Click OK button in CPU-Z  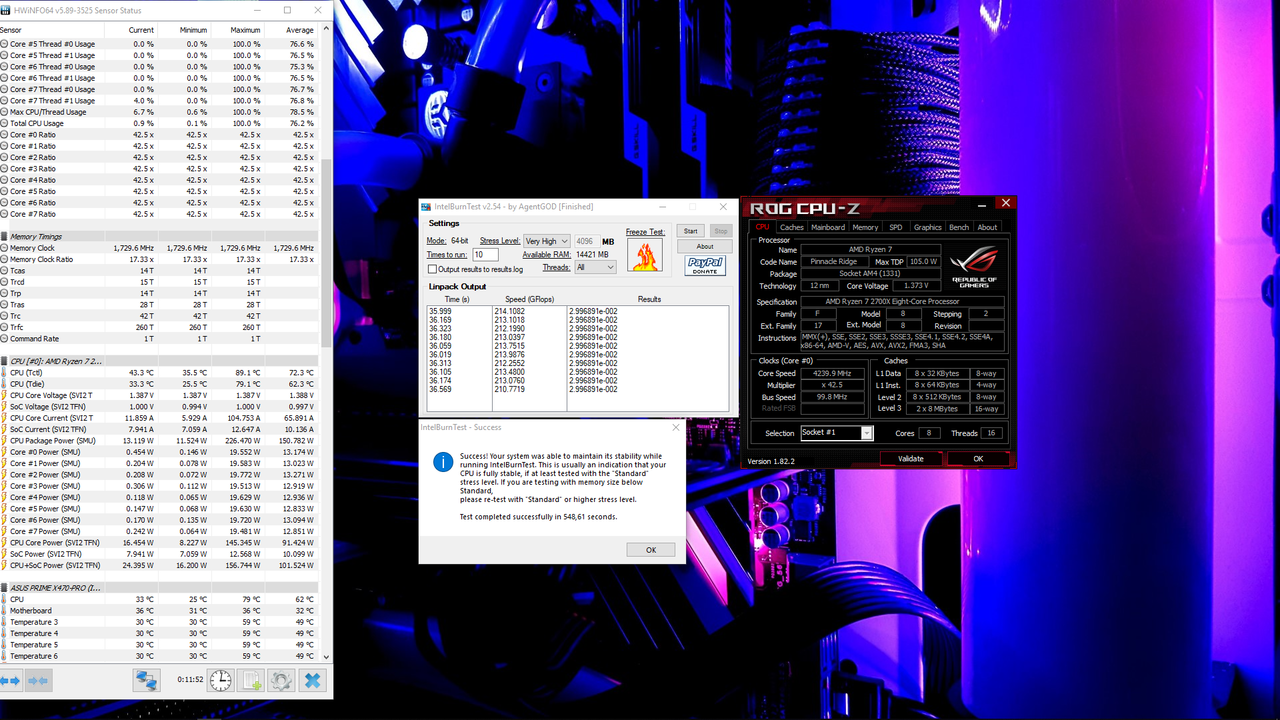tap(978, 459)
